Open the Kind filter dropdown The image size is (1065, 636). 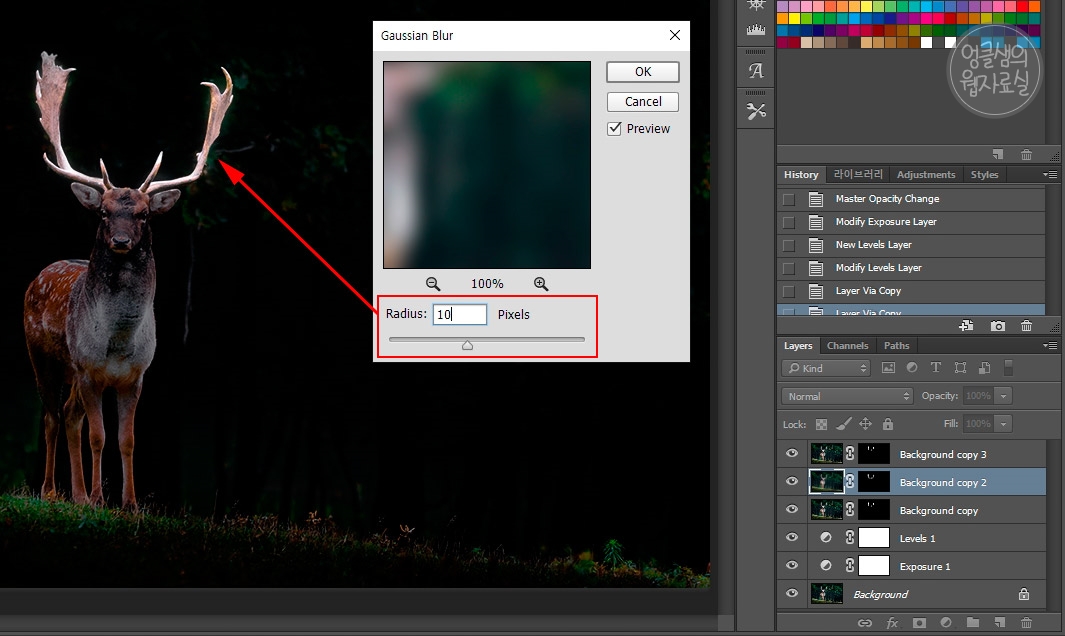pyautogui.click(x=826, y=368)
